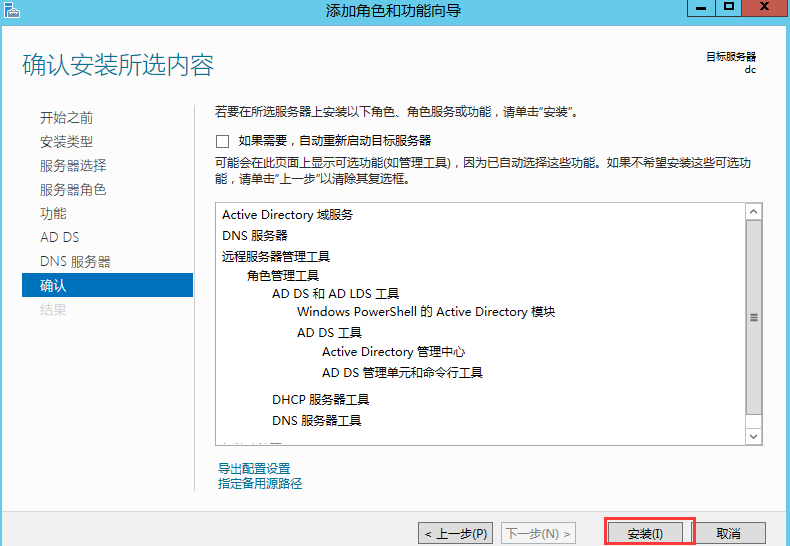The height and width of the screenshot is (546, 790).
Task: Select AD DS step in sidebar
Action: 59,237
